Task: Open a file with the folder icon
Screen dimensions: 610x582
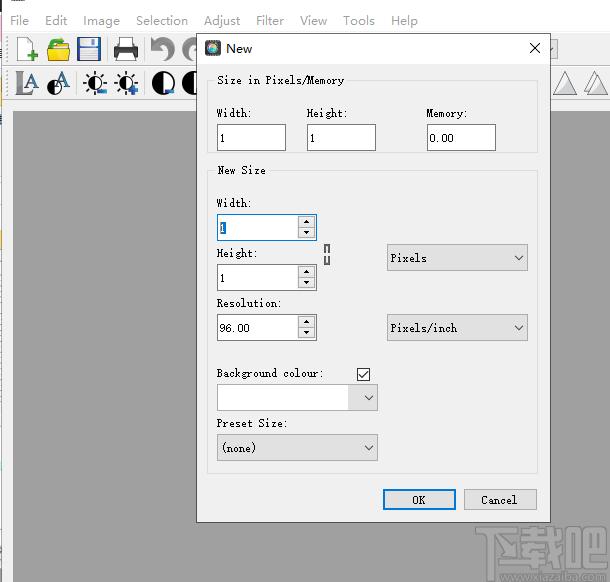Action: point(58,49)
